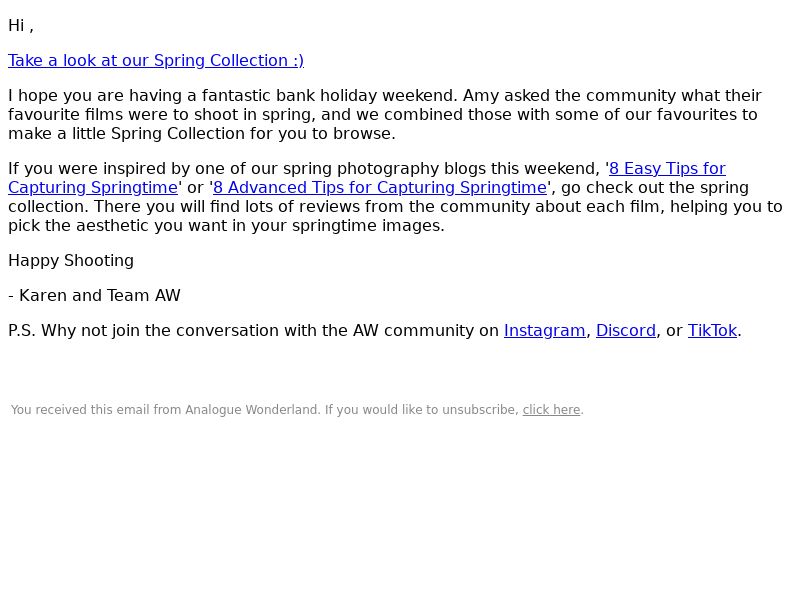Visit the Instagram community link
Image resolution: width=800 pixels, height=600 pixels.
[544, 331]
